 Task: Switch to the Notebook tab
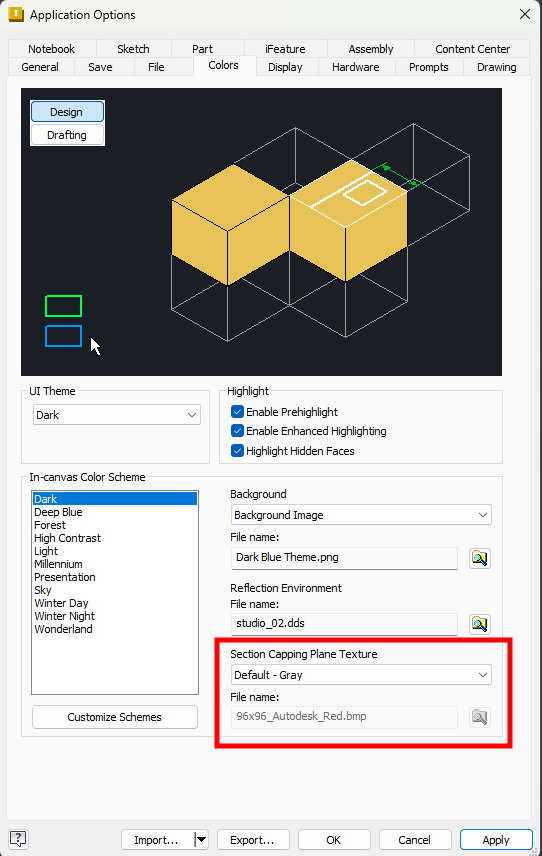52,49
